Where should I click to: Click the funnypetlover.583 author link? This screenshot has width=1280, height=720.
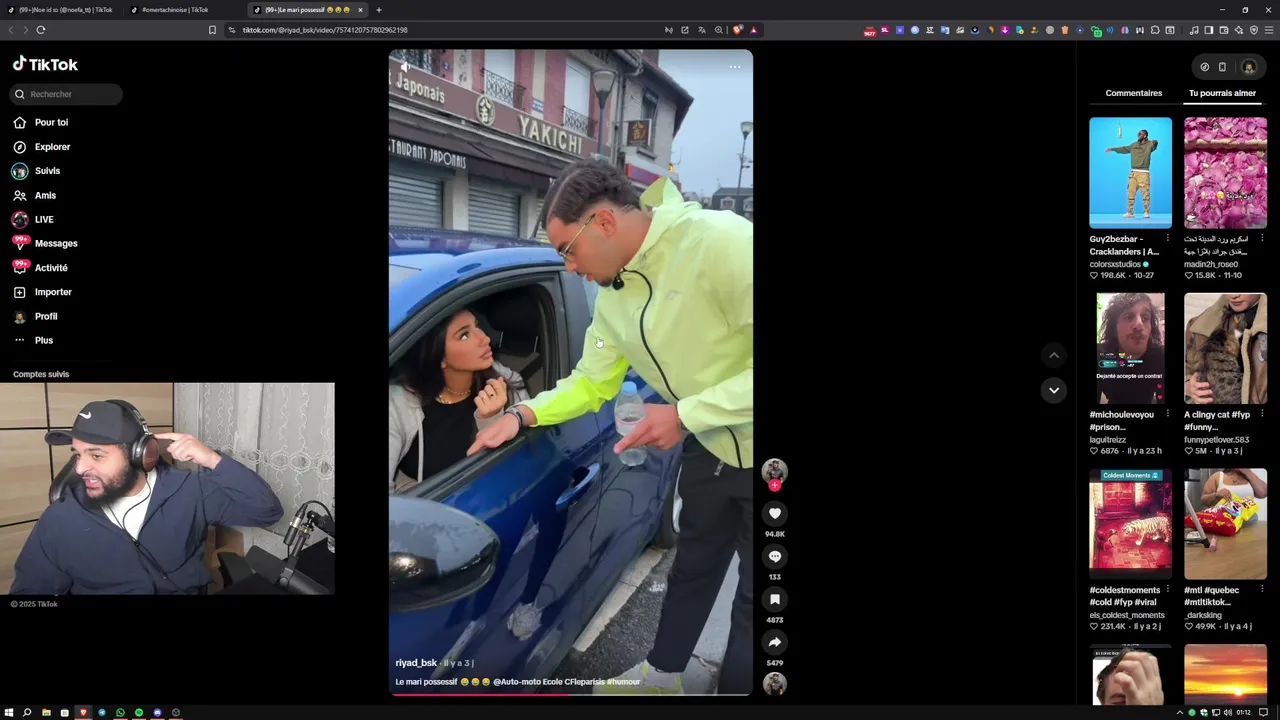click(x=1216, y=440)
